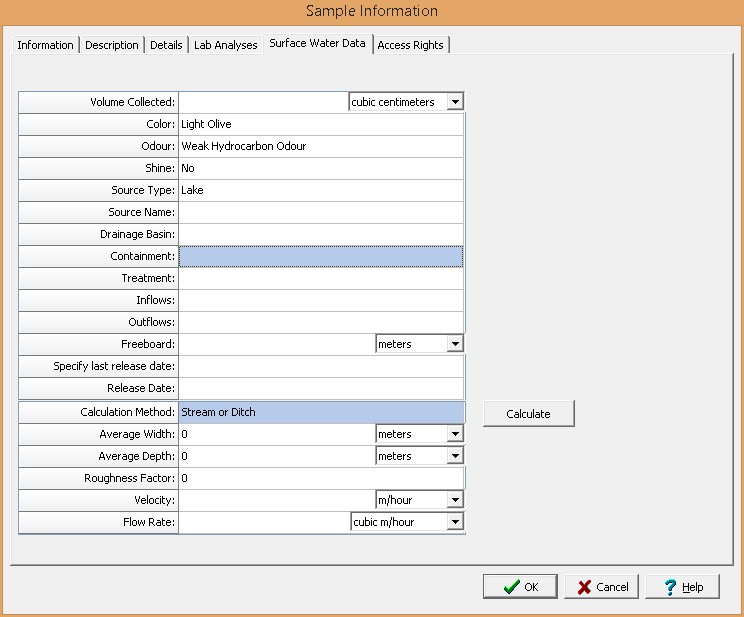The image size is (744, 617).
Task: Click the Drainage Basin input field
Action: click(320, 234)
